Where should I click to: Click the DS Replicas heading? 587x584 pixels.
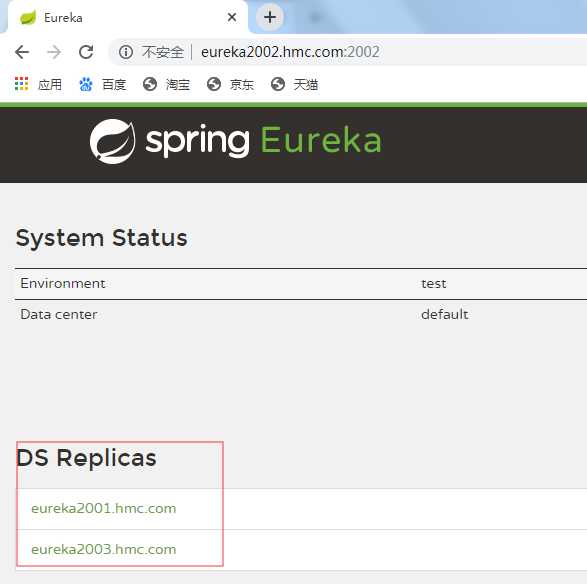coord(86,457)
